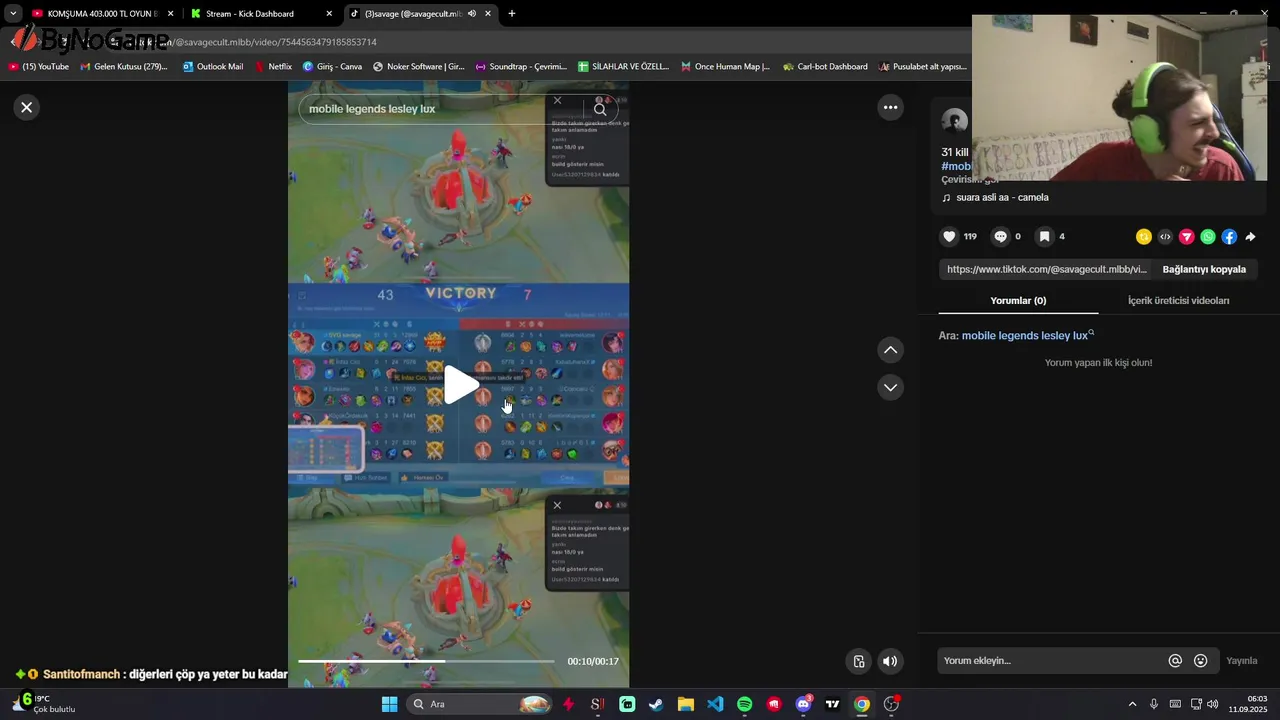
Task: Open Discord from the taskbar
Action: pos(803,704)
